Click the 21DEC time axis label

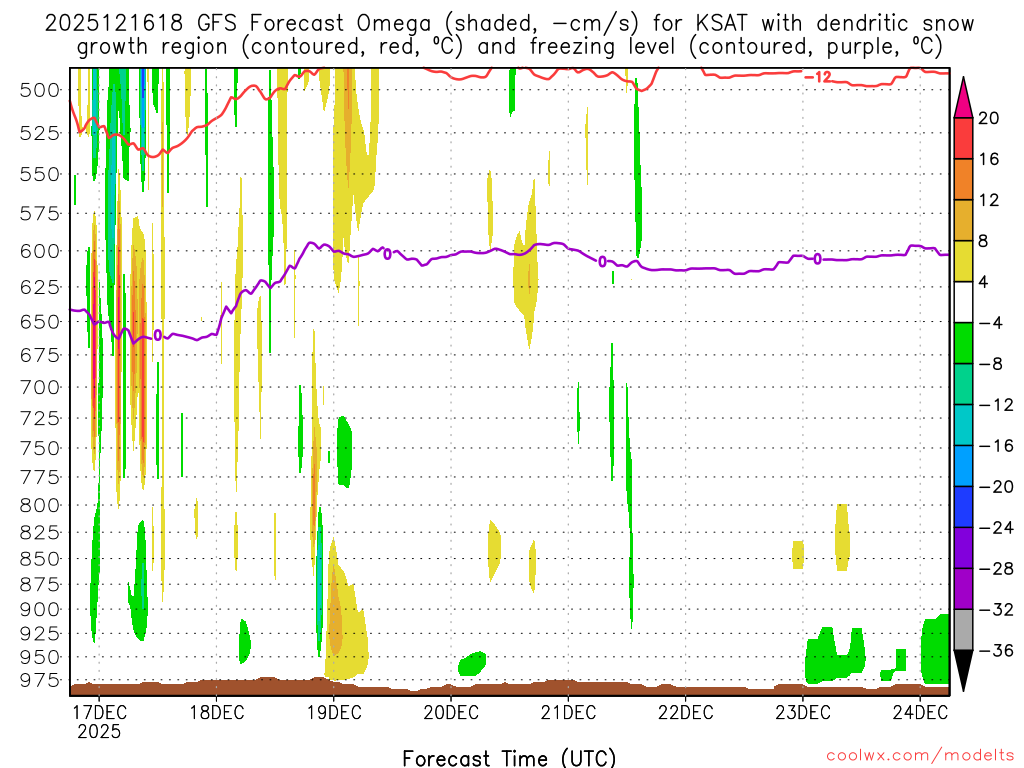click(568, 712)
